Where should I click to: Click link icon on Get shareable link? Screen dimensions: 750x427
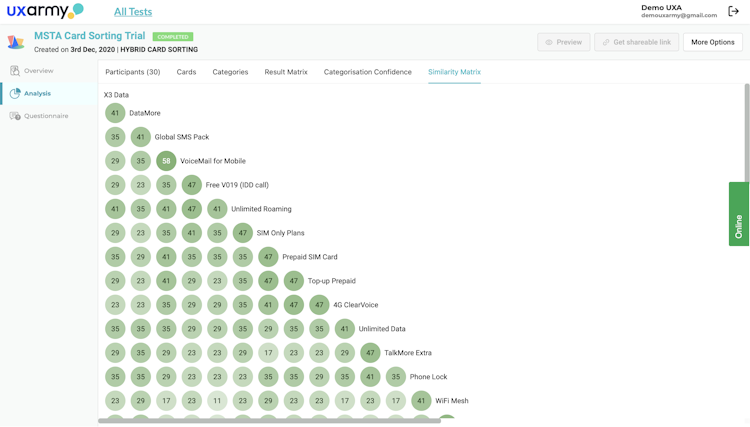606,42
